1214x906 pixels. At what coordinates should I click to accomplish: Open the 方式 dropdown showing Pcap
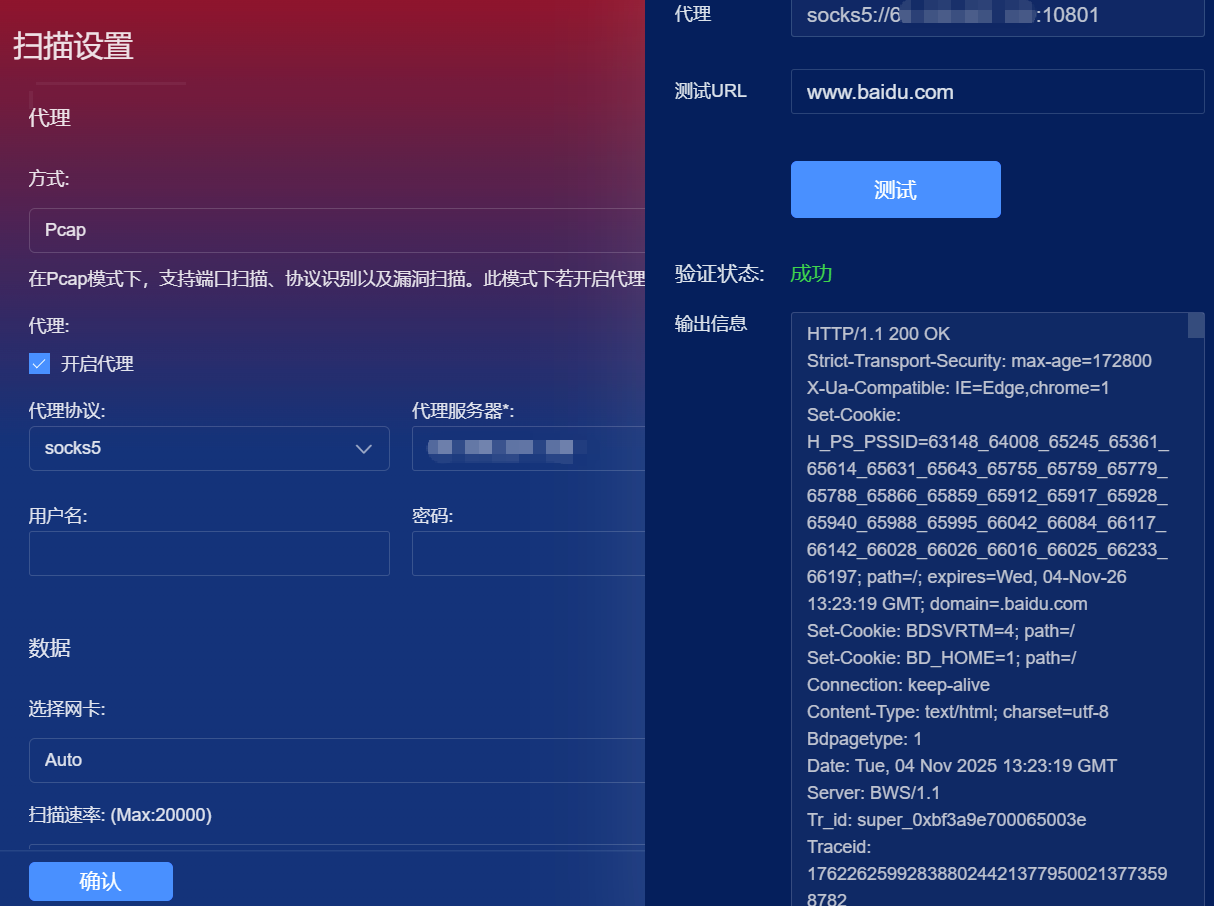(336, 230)
